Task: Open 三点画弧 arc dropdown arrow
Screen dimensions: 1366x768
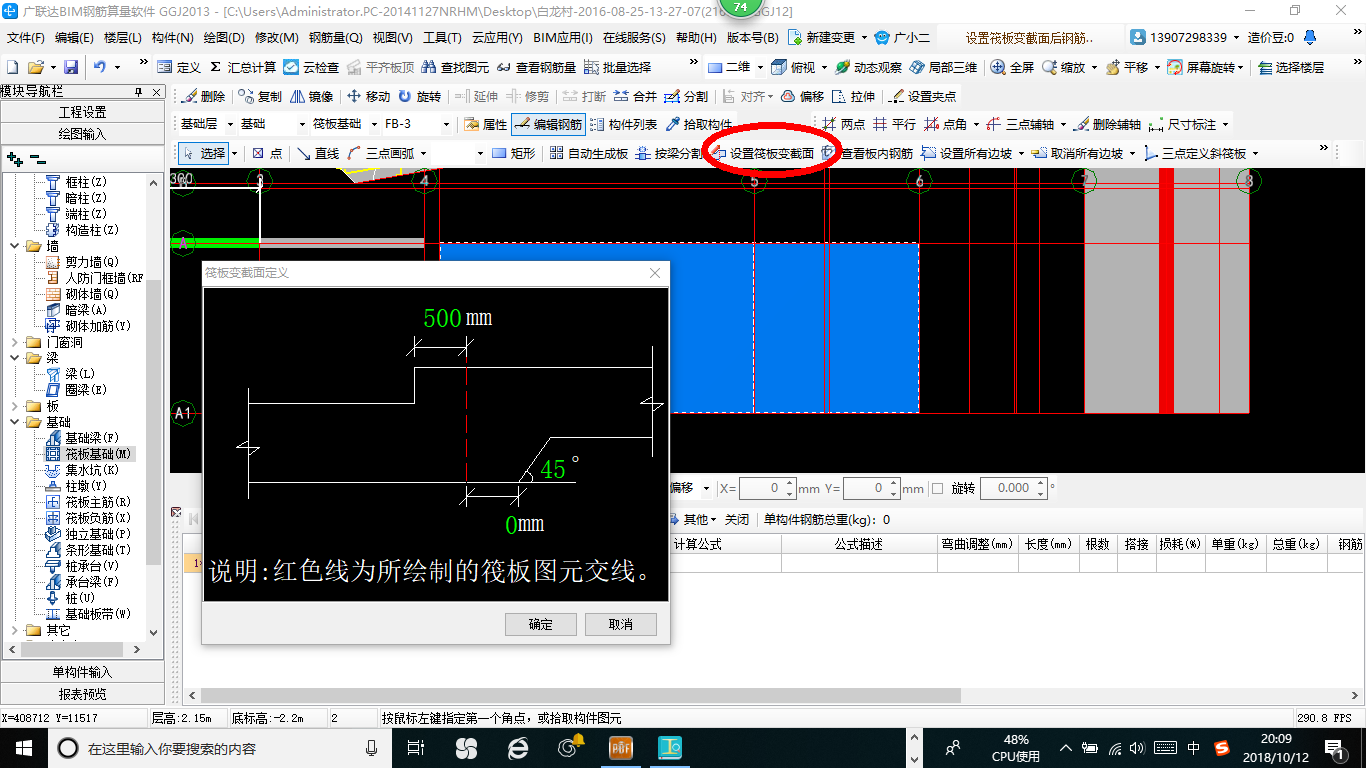Action: pyautogui.click(x=424, y=153)
